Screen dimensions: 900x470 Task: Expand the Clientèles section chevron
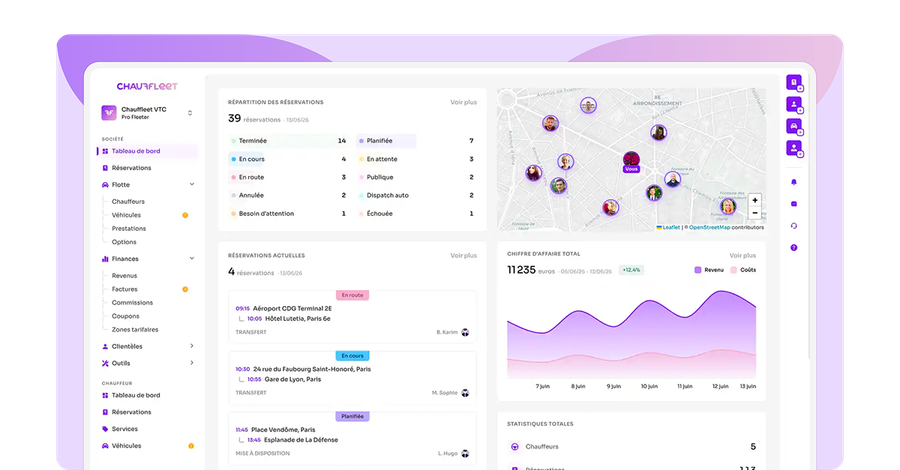192,346
